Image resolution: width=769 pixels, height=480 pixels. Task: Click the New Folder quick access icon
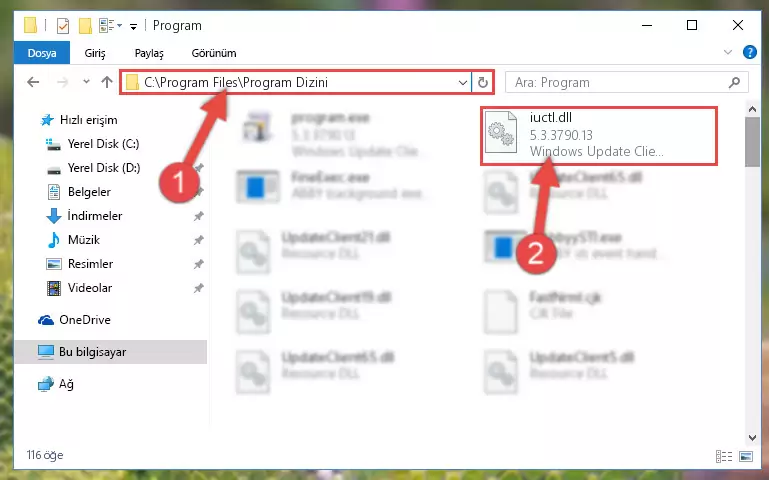[85, 25]
